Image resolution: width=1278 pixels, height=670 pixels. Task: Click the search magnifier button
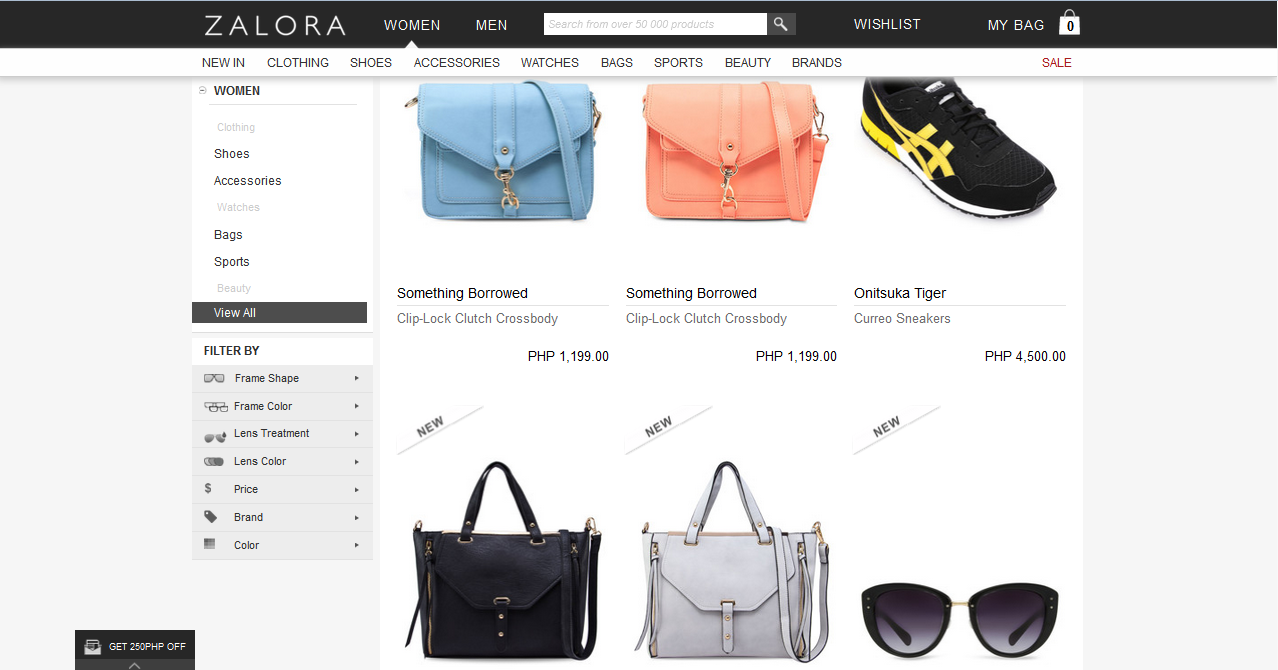pos(781,24)
